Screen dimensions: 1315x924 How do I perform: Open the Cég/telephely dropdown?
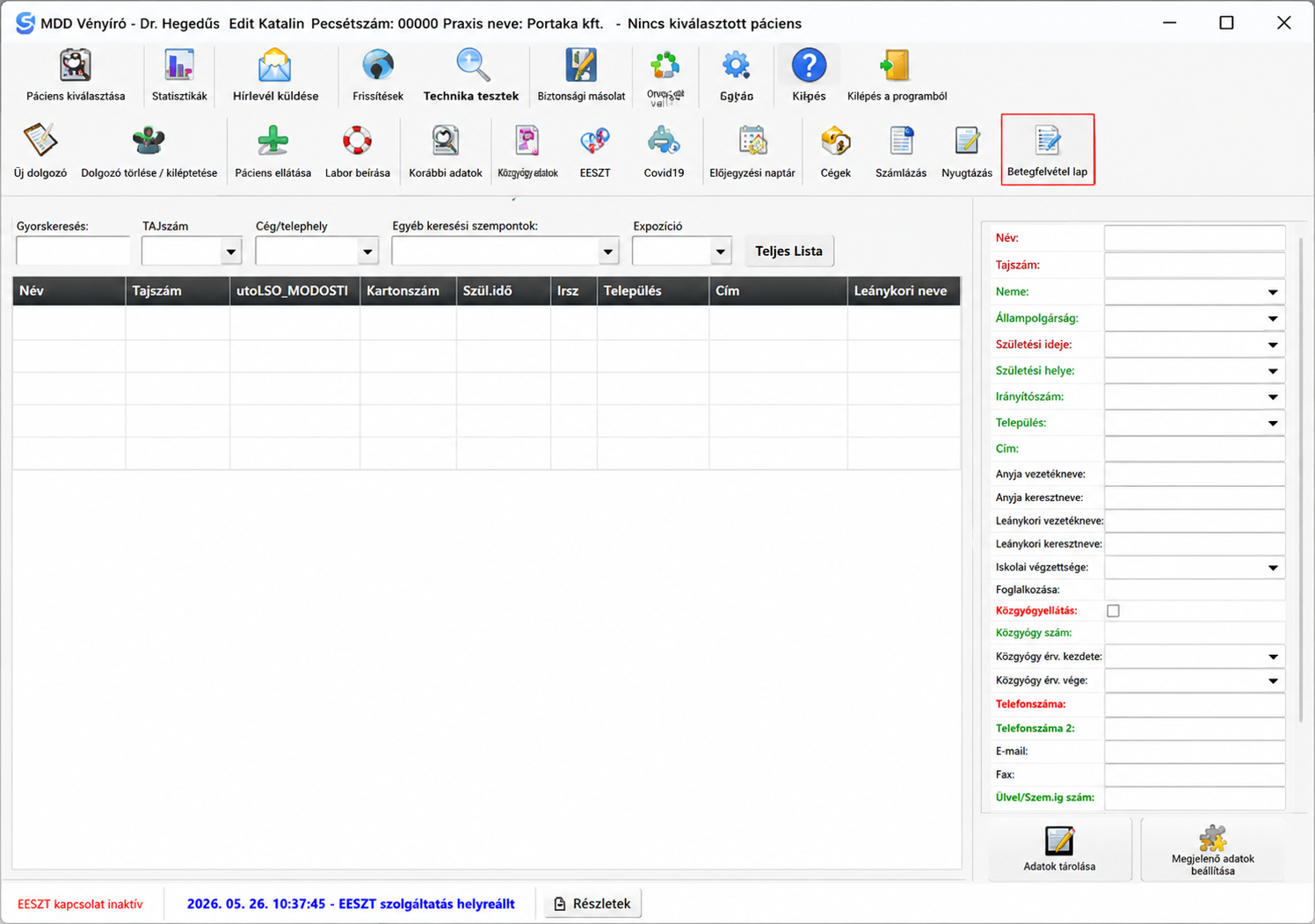367,251
